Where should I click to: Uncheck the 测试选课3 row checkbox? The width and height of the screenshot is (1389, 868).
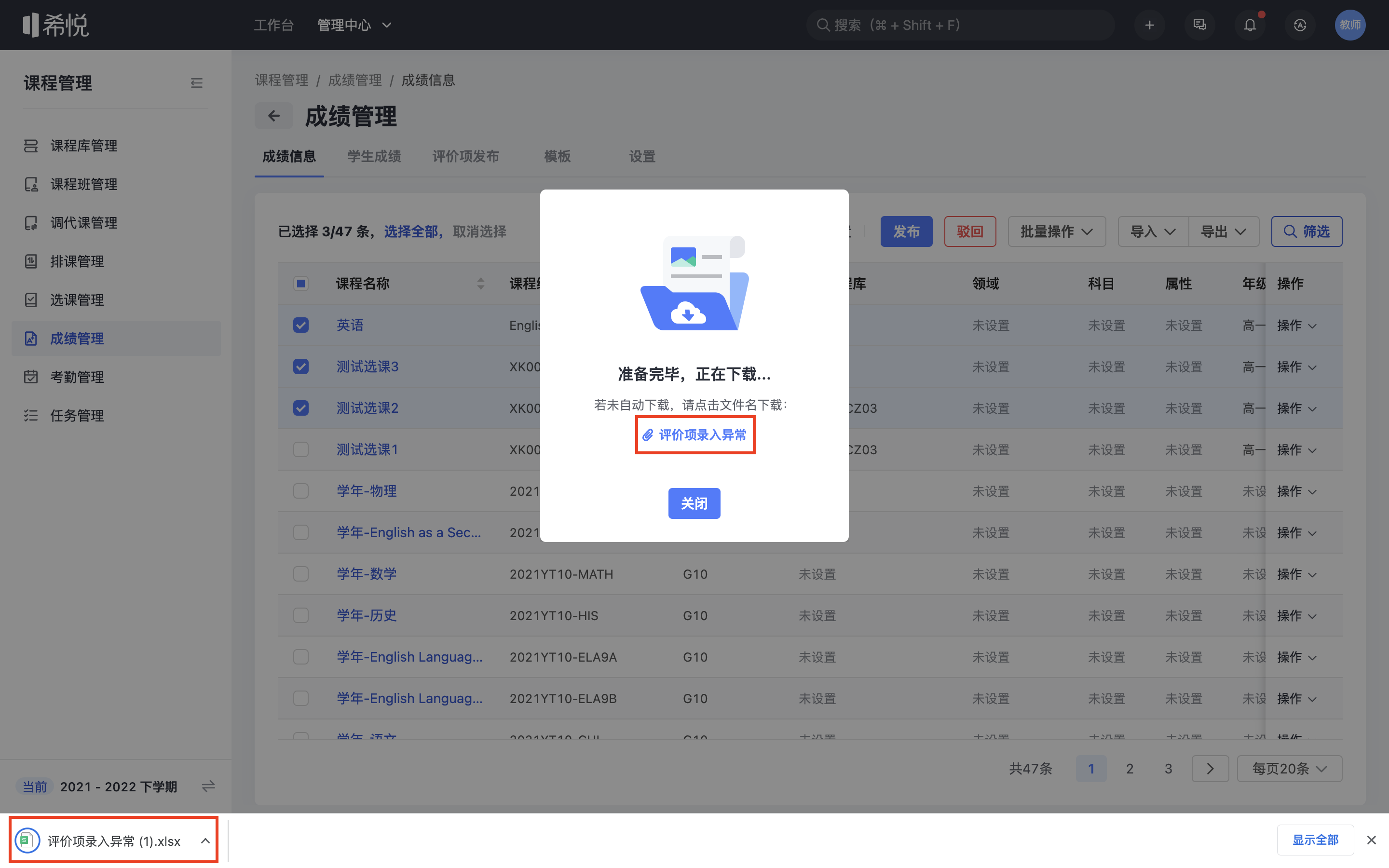(301, 366)
